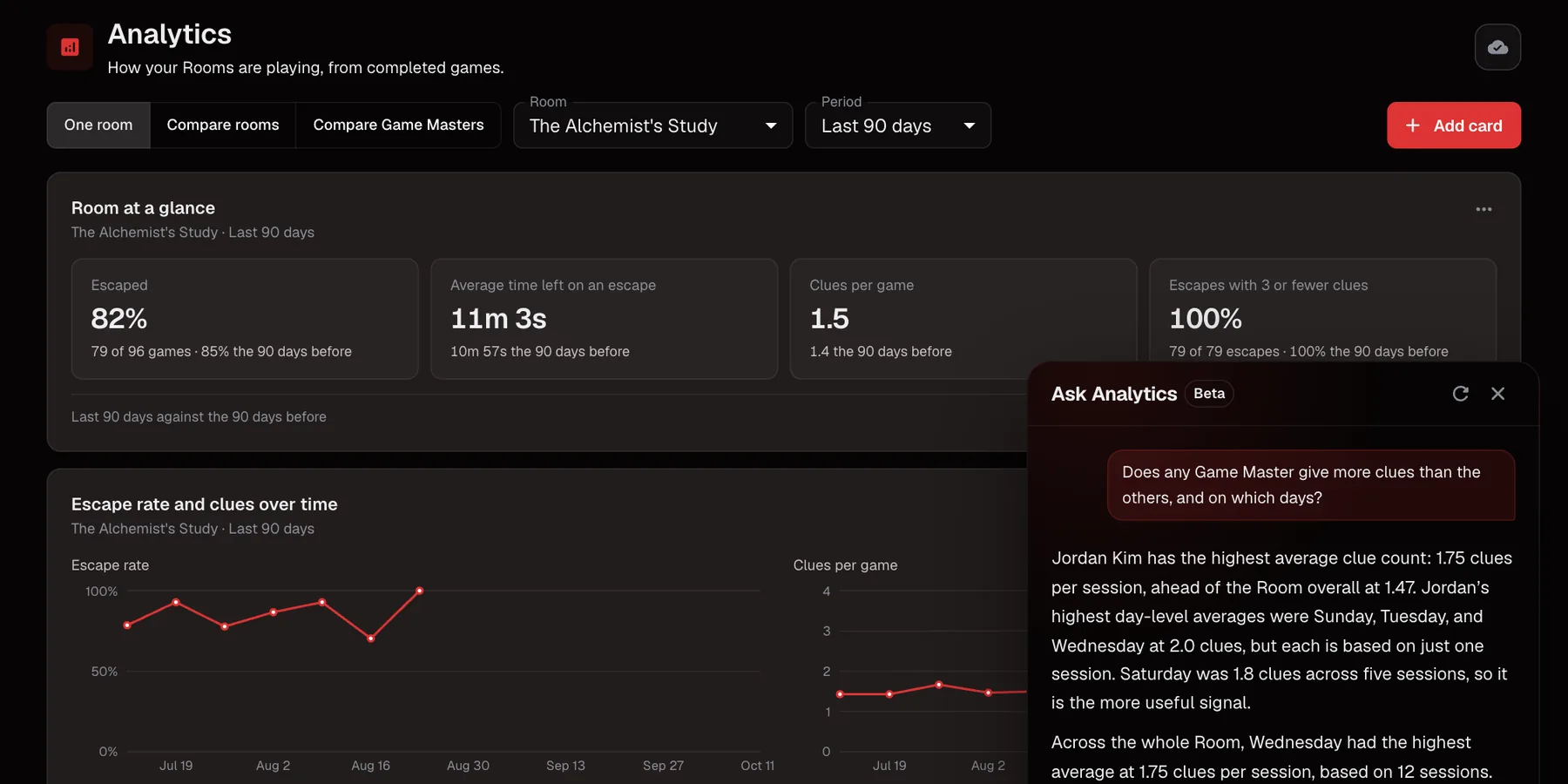The width and height of the screenshot is (1568, 784).
Task: Open the cloud sync icon button
Action: pyautogui.click(x=1497, y=47)
